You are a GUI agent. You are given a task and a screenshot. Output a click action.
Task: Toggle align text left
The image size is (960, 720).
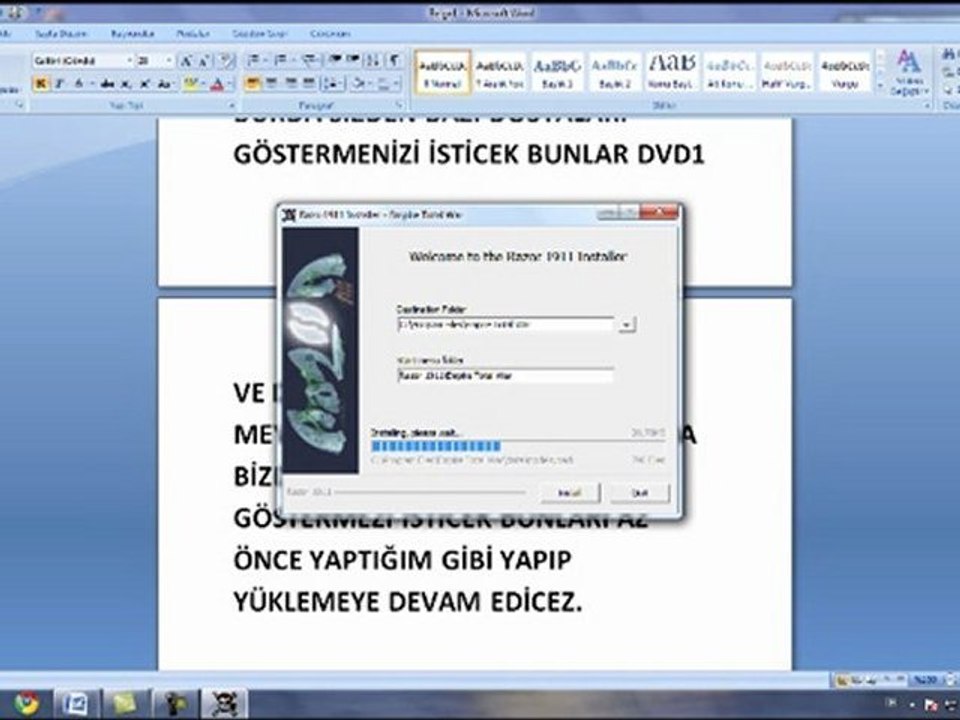coord(252,83)
